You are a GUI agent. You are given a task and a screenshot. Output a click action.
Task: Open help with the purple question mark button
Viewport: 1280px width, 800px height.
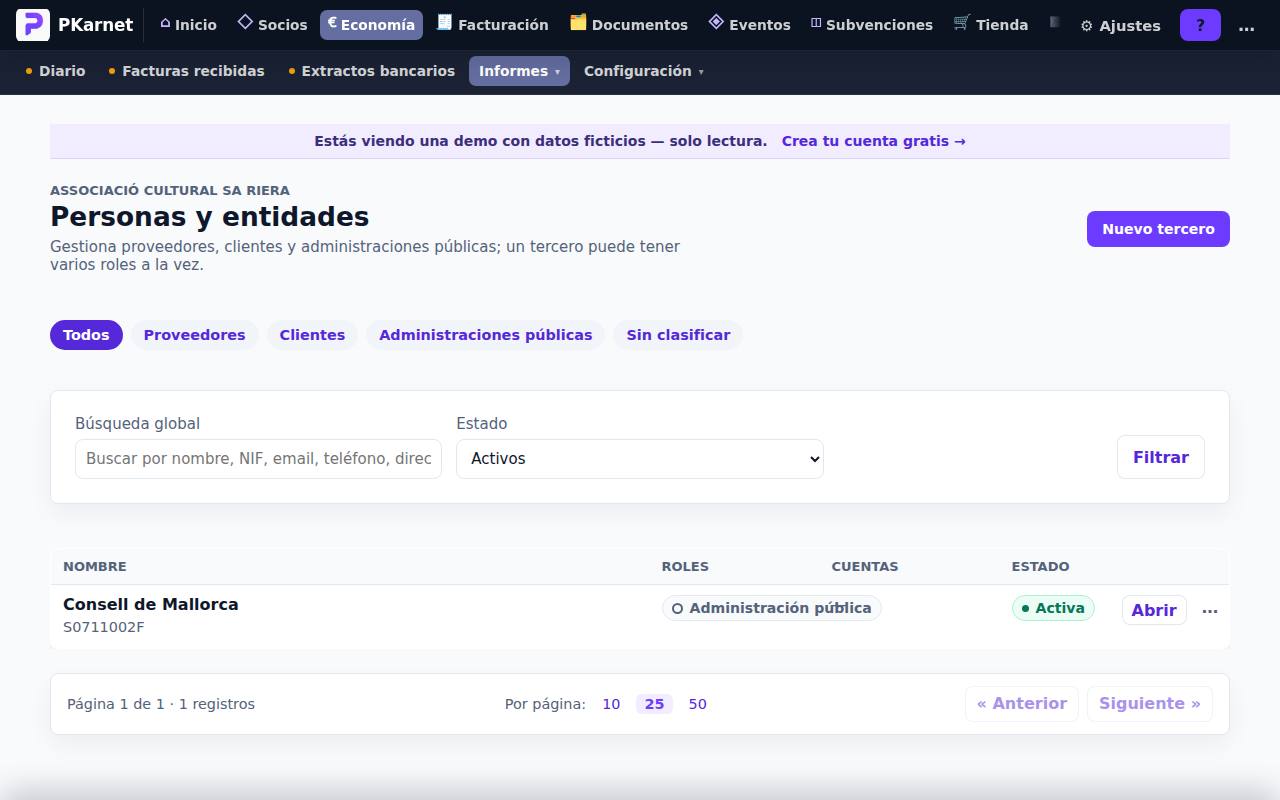click(1200, 25)
